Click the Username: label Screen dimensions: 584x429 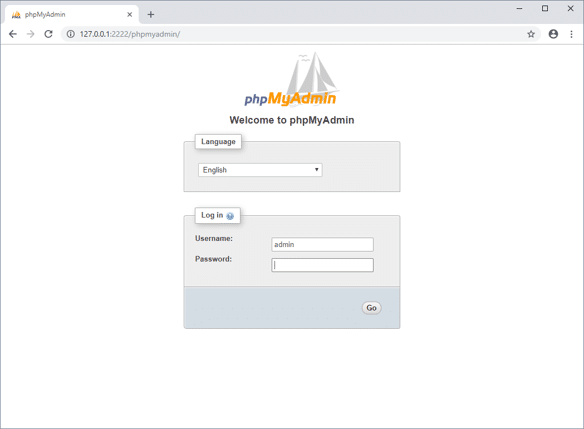click(x=214, y=238)
